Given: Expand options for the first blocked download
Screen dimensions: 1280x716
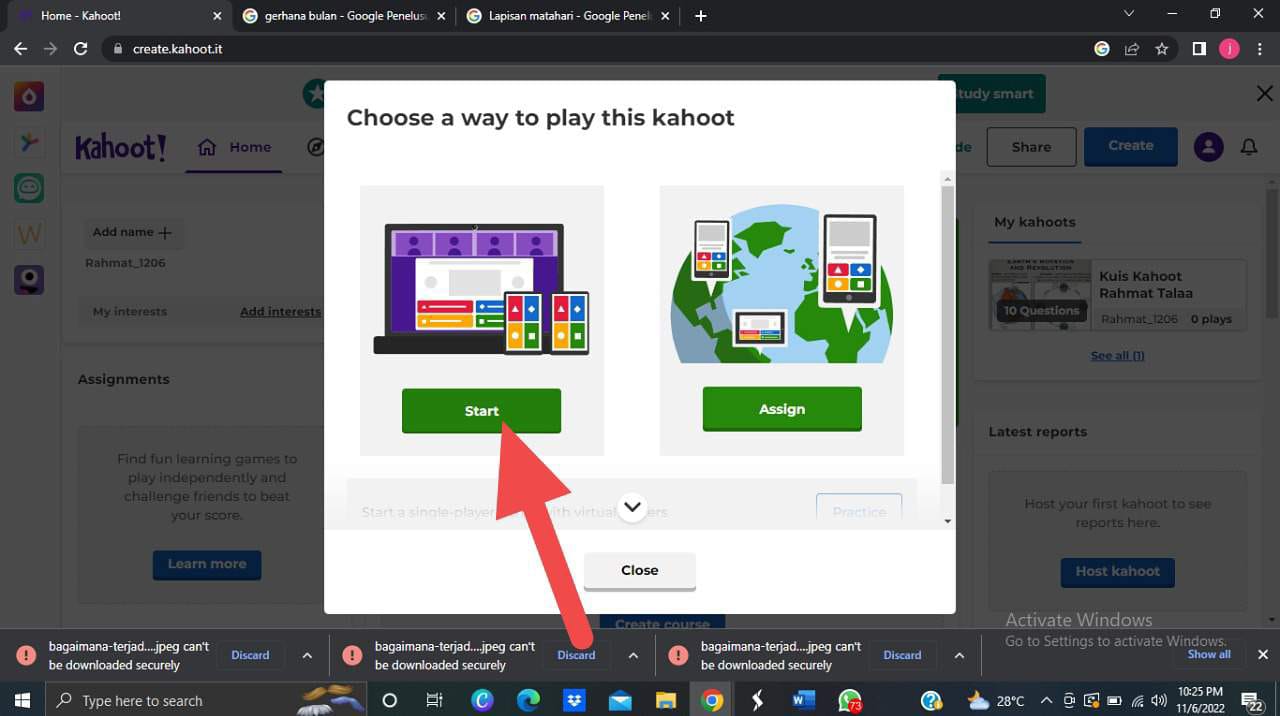Looking at the screenshot, I should (x=307, y=655).
